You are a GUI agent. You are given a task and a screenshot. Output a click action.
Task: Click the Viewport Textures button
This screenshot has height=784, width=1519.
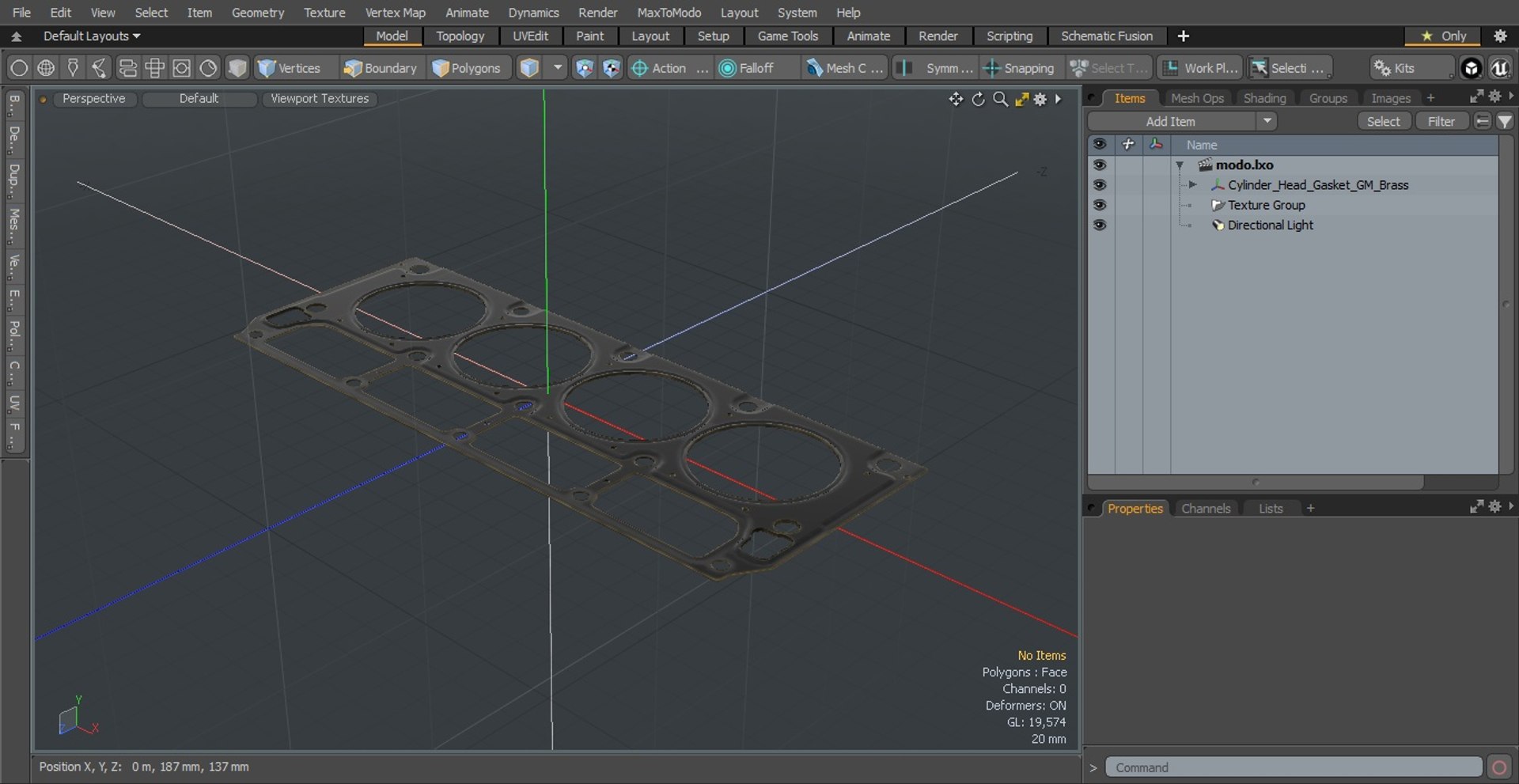pos(320,98)
